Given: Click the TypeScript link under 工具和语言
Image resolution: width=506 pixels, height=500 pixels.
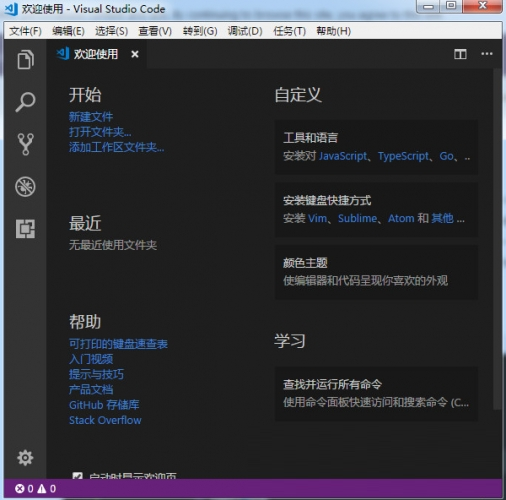Looking at the screenshot, I should [403, 156].
